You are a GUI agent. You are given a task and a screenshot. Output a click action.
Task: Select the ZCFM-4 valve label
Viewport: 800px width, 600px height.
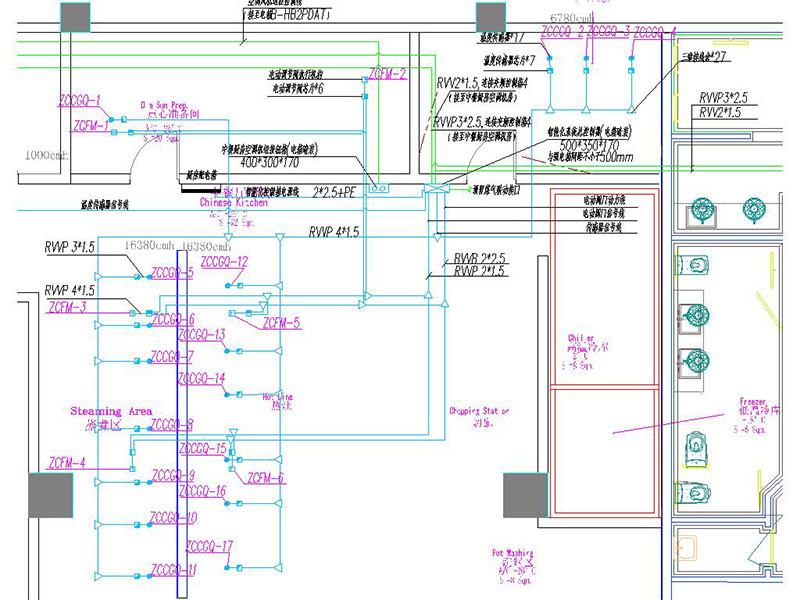coord(67,463)
